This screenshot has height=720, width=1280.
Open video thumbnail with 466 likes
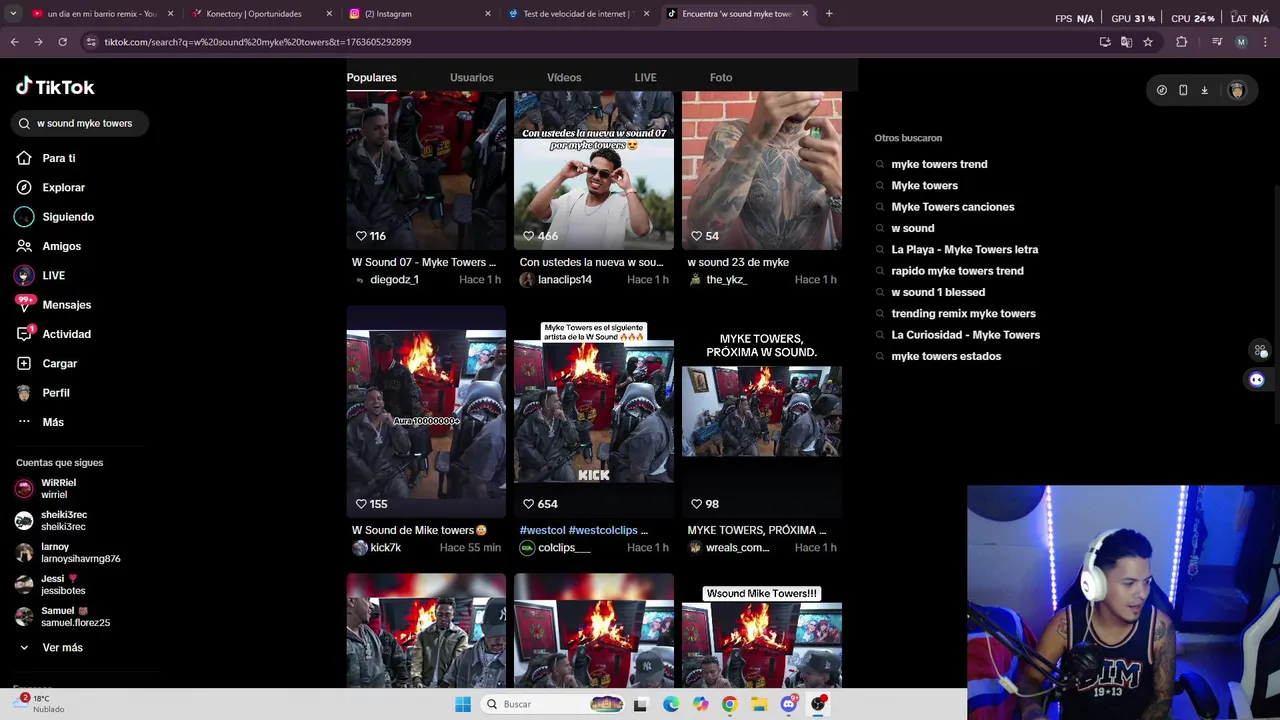pos(594,170)
